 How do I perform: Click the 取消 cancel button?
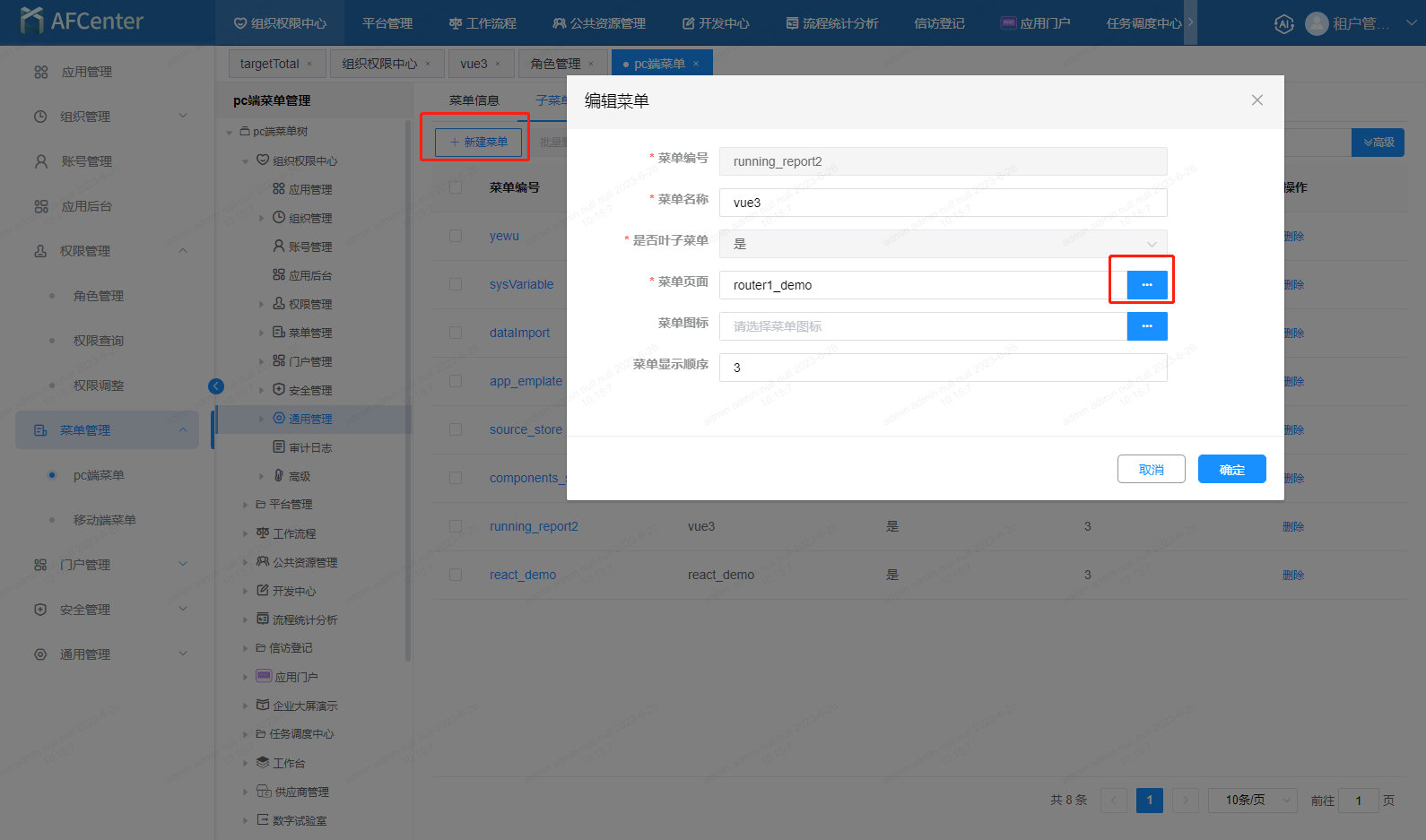coord(1151,470)
